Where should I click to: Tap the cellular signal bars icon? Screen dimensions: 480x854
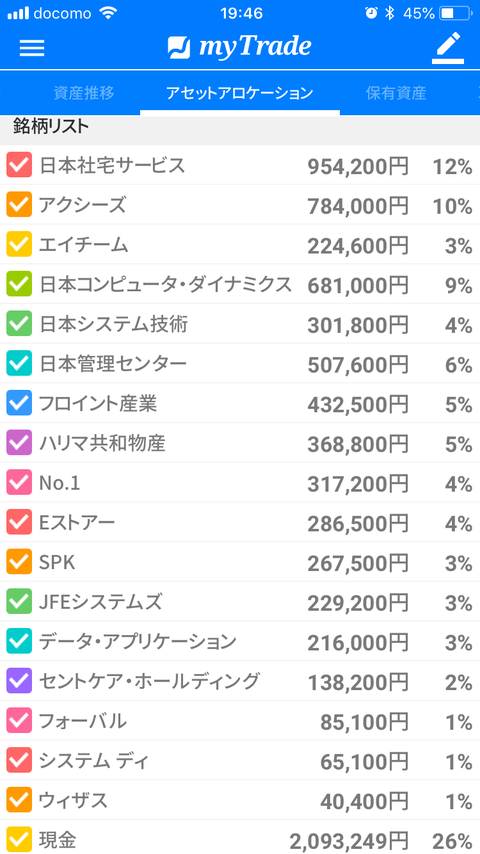[18, 14]
